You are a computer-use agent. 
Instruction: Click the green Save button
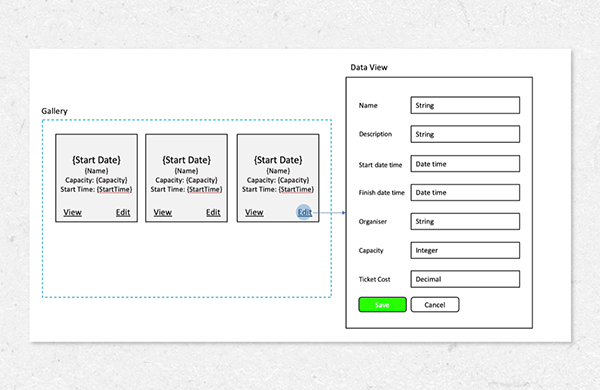point(382,305)
